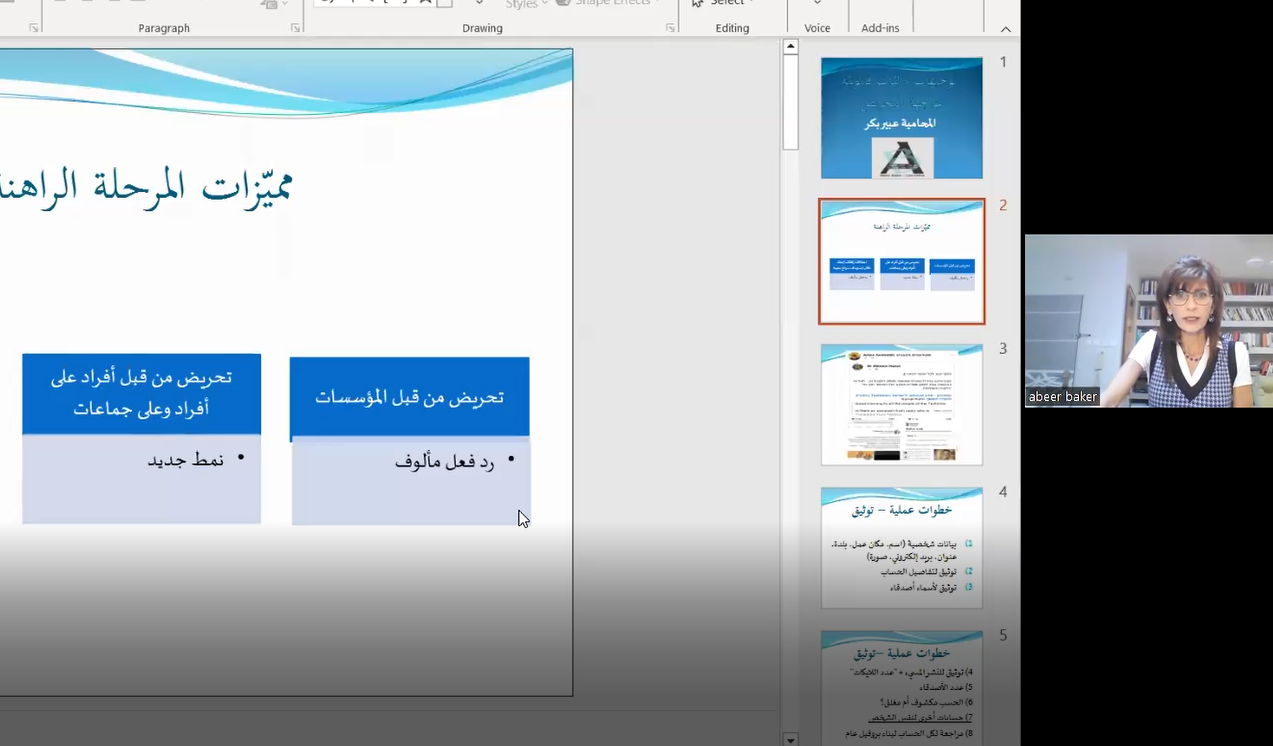Click the Font group dialog launcher

(x=34, y=28)
